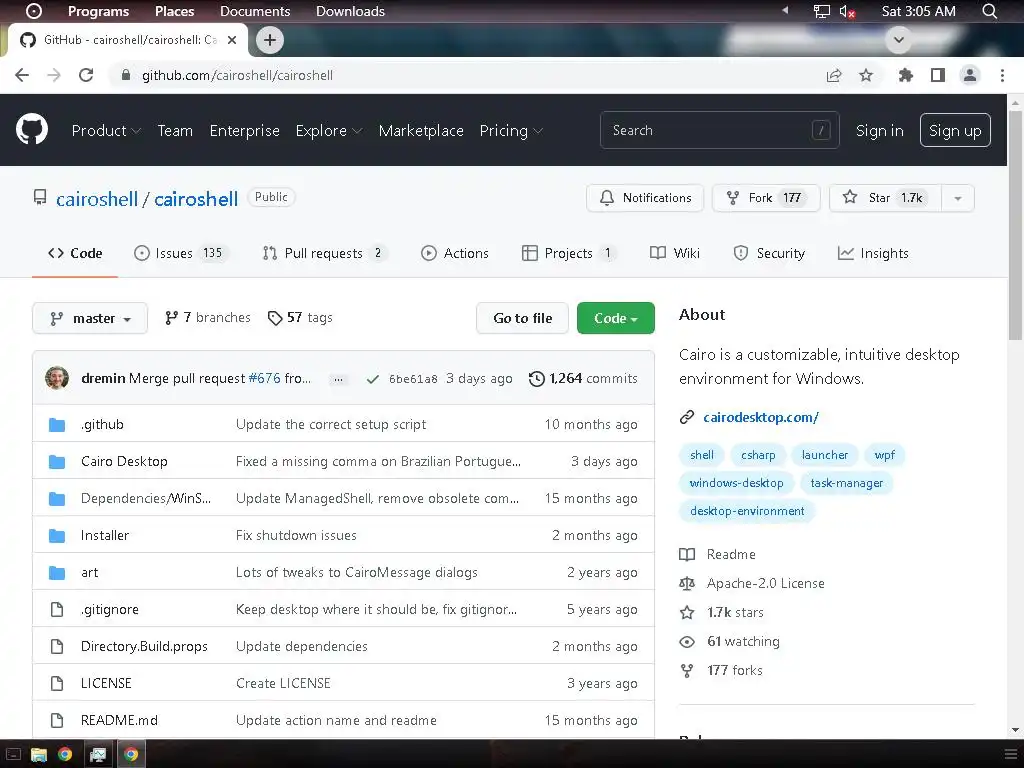This screenshot has height=768, width=1024.
Task: Click the share page icon in address bar
Action: pos(833,75)
